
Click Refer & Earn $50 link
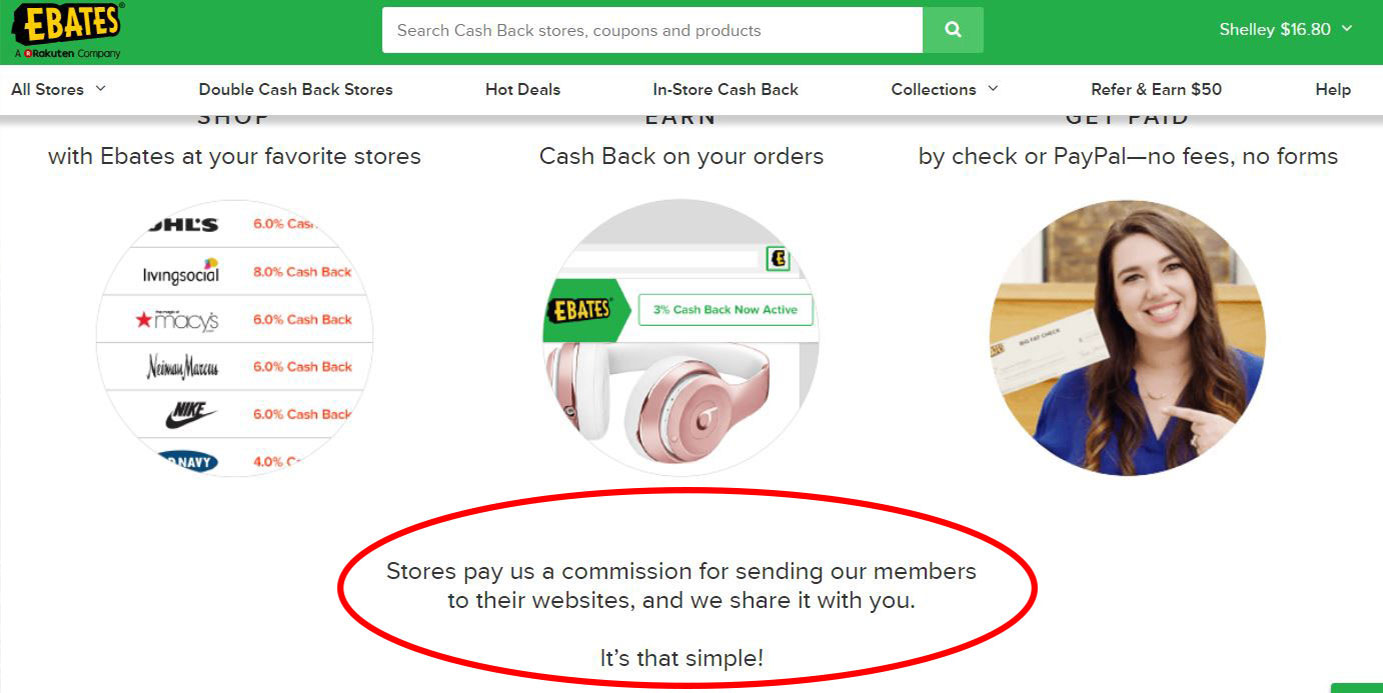pos(1156,89)
